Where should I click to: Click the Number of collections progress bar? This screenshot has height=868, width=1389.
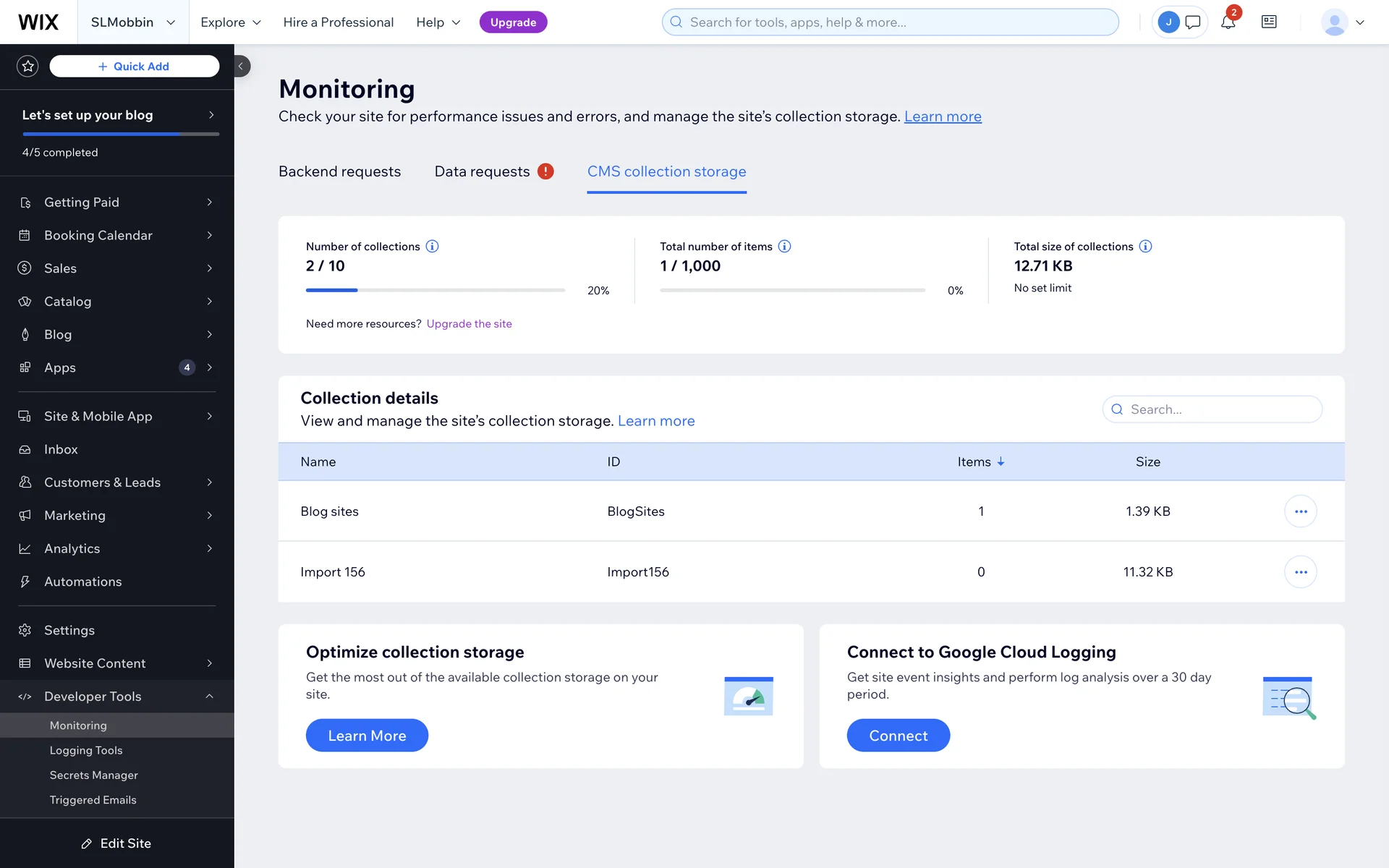(435, 290)
